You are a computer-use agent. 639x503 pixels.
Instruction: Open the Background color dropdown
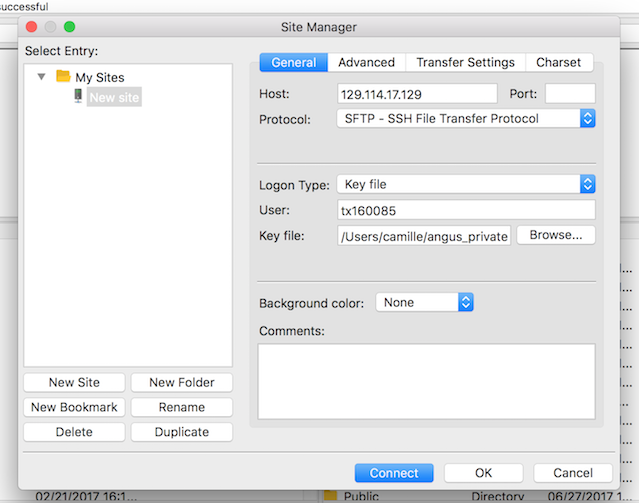[424, 302]
